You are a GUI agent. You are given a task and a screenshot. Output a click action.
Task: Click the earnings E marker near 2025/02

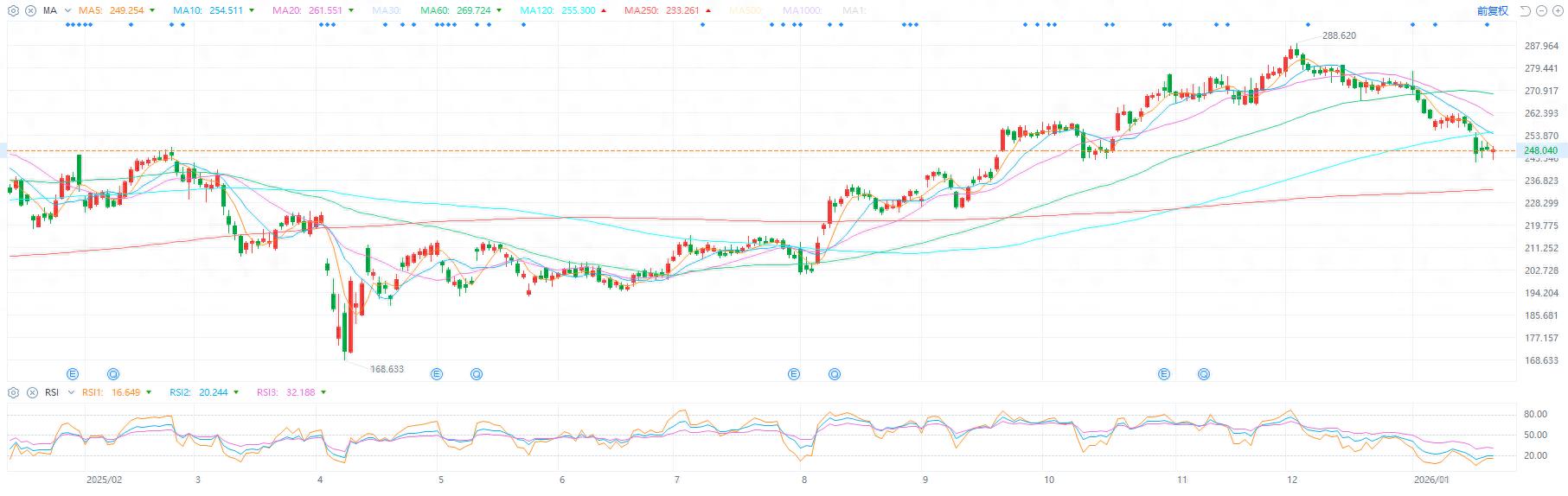point(74,374)
